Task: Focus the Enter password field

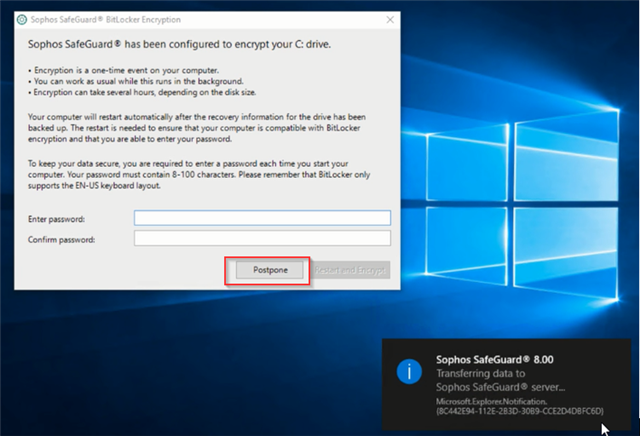Action: tap(262, 218)
